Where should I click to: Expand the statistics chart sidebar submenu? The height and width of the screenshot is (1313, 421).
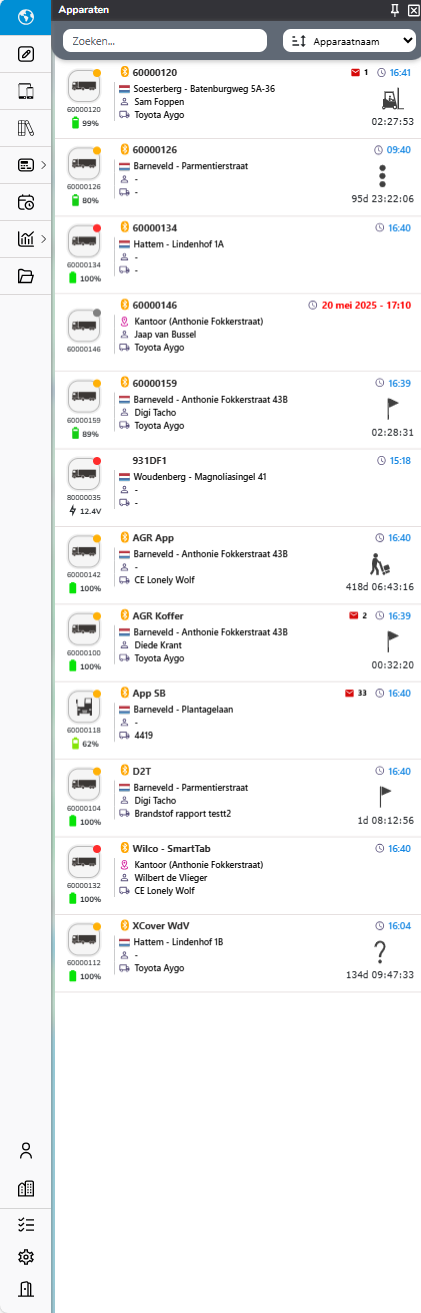click(x=43, y=239)
